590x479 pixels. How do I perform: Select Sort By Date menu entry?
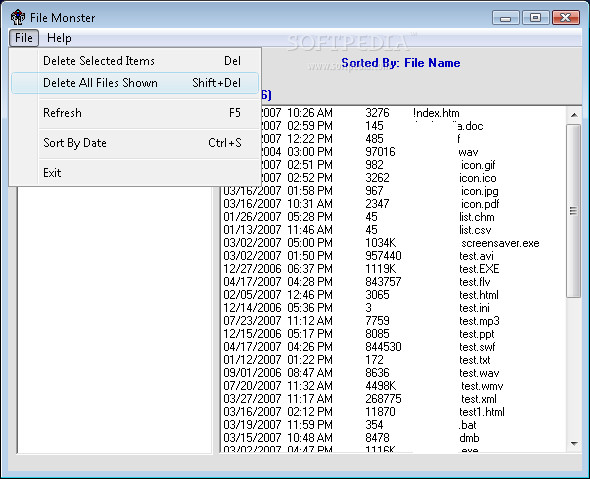[x=135, y=143]
